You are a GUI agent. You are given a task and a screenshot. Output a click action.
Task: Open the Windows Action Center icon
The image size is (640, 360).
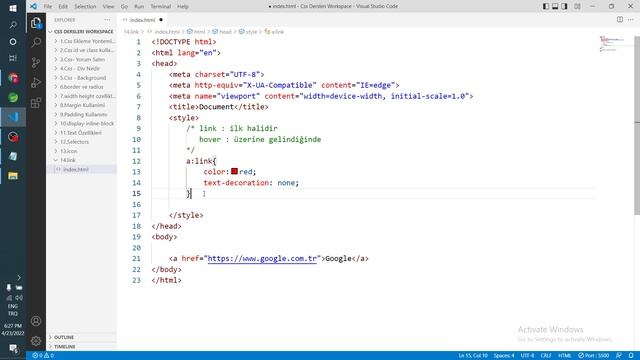(13, 348)
